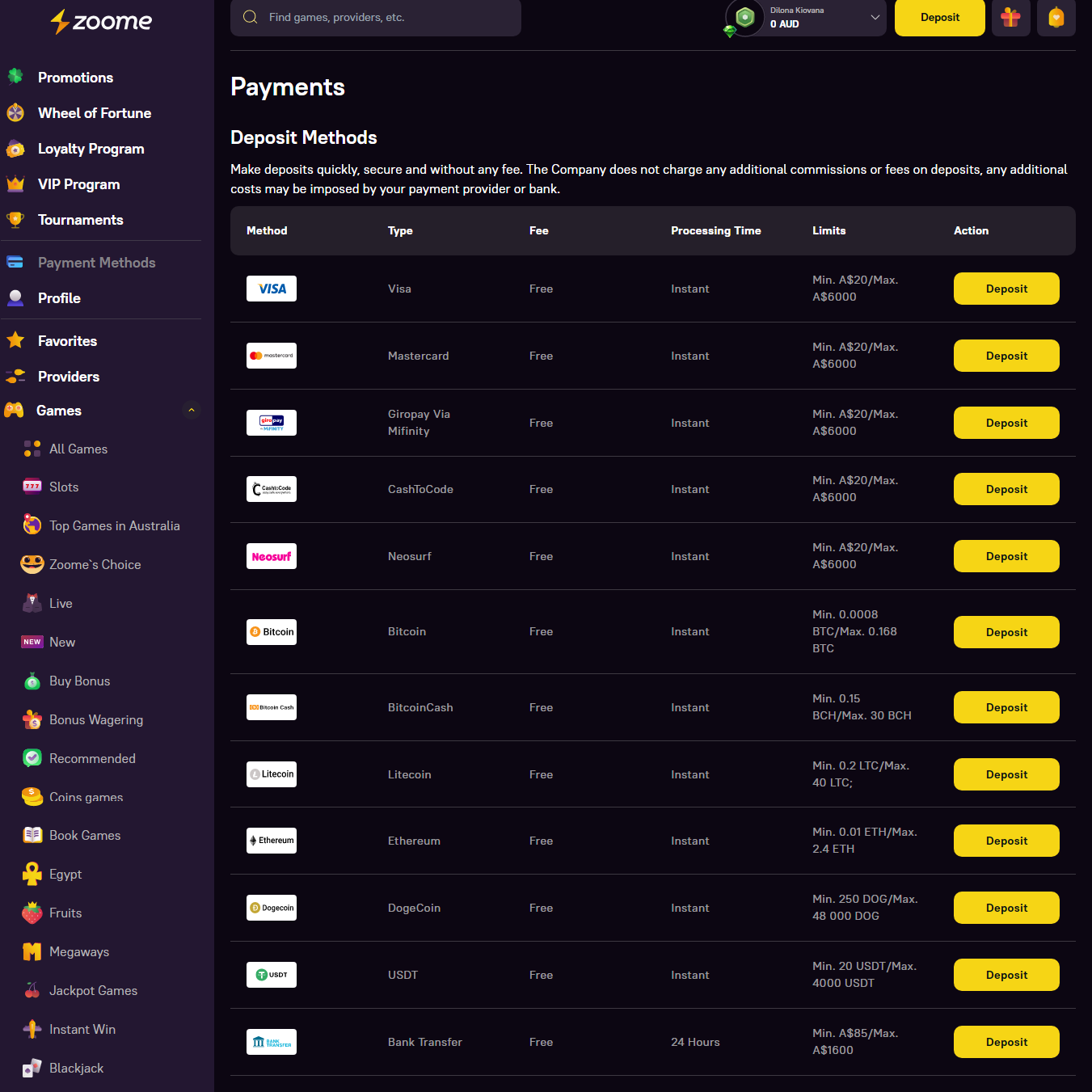This screenshot has width=1092, height=1092.
Task: Open the notifications bell icon
Action: pos(1056,17)
